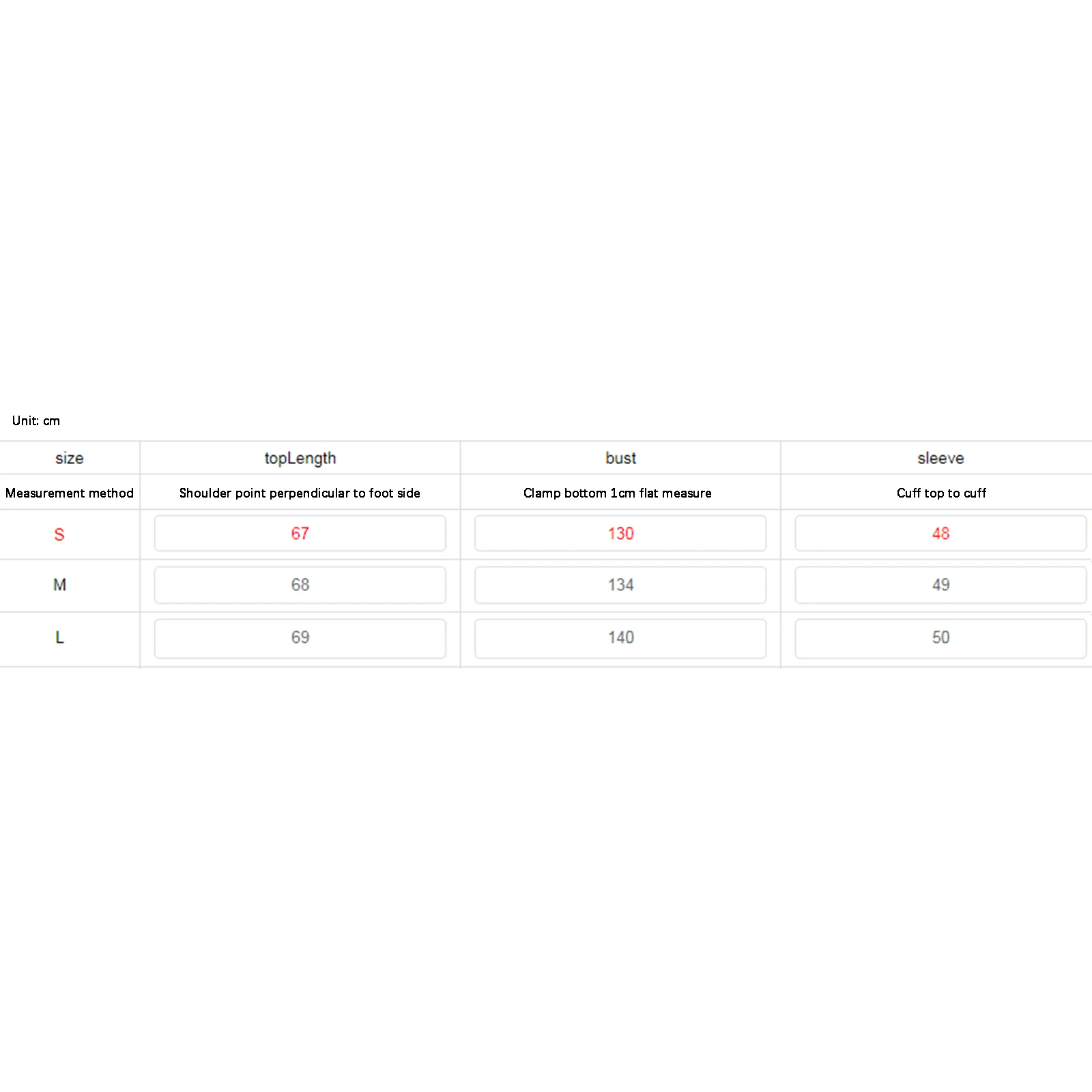Click the bust column header
The image size is (1092, 1092).
click(x=620, y=458)
